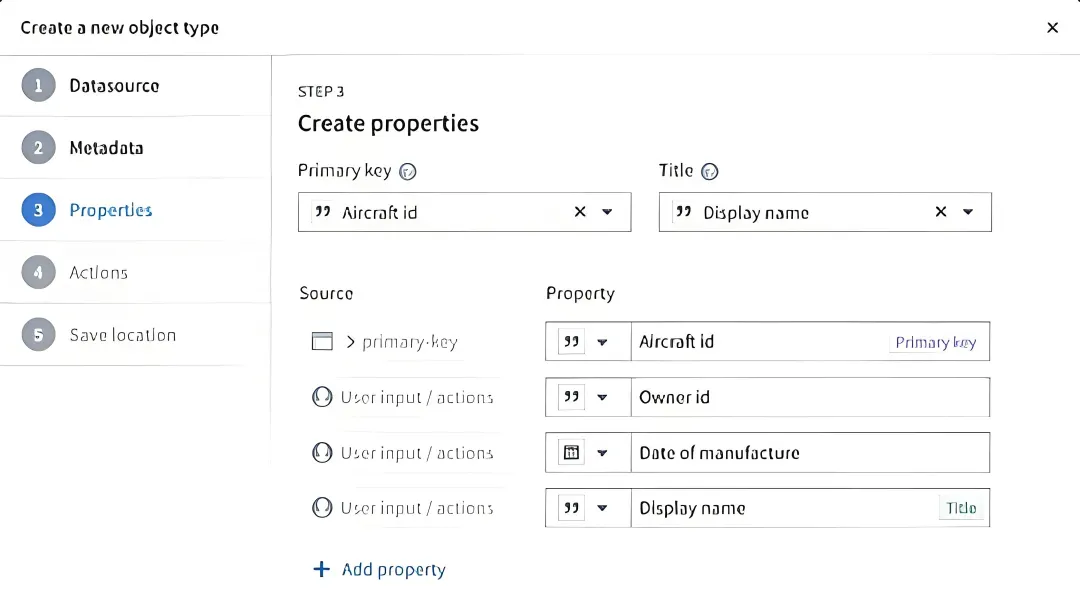Open the Primary key dropdown arrow

pyautogui.click(x=607, y=212)
